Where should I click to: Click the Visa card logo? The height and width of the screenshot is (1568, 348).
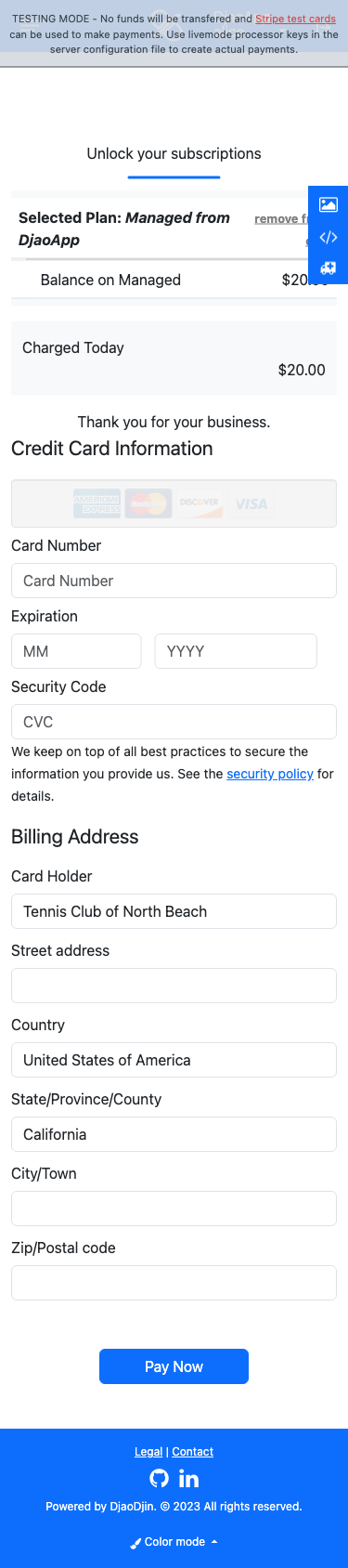[x=251, y=503]
